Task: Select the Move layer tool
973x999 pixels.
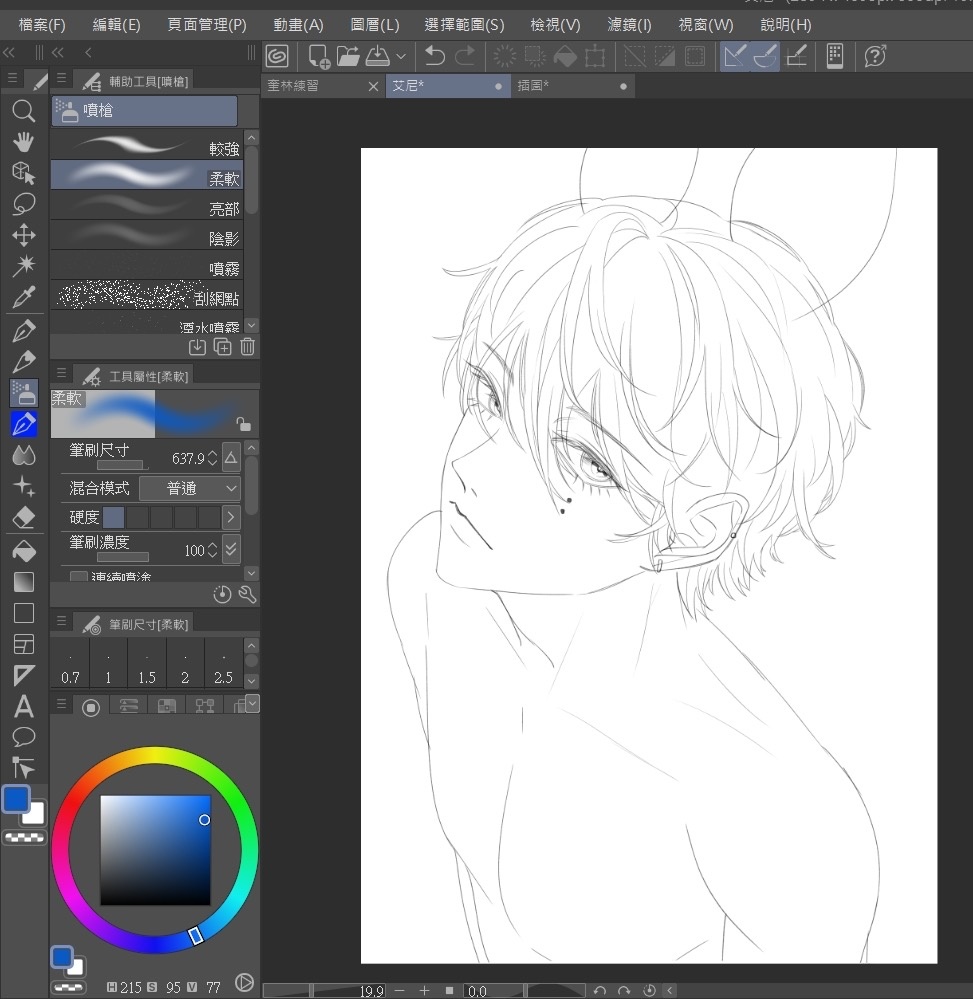Action: tap(24, 235)
